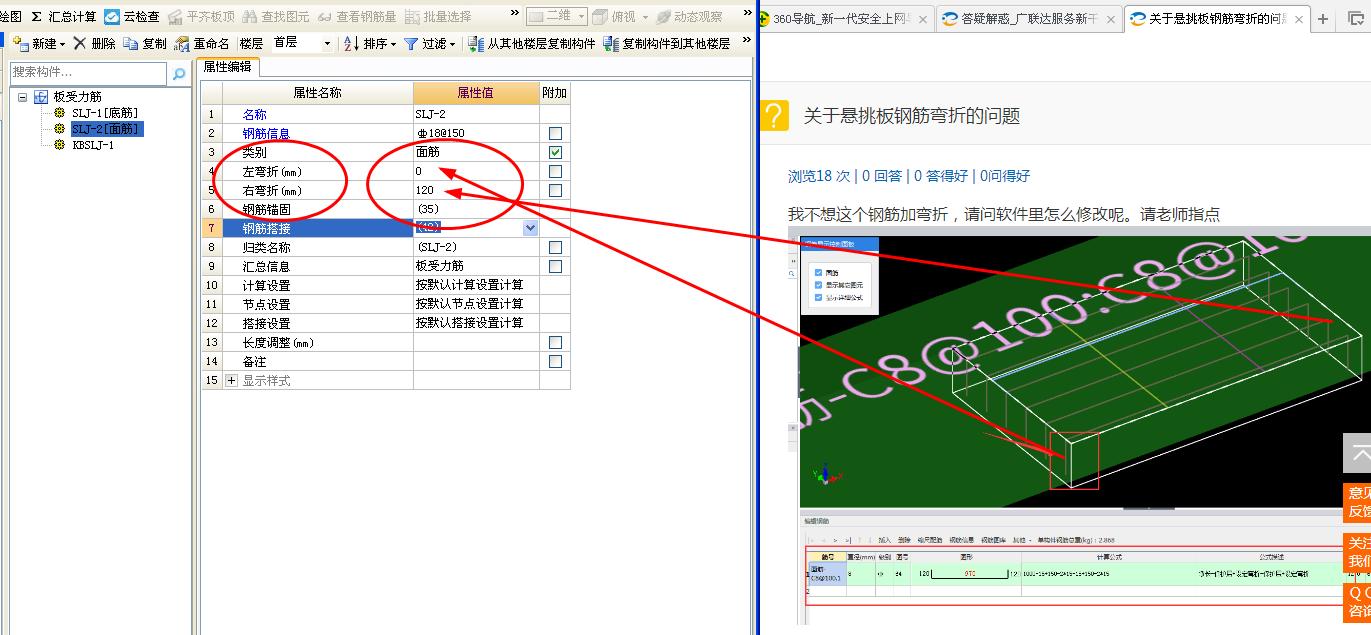This screenshot has width=1371, height=635.
Task: Click the yellow question mark icon
Action: click(x=775, y=115)
